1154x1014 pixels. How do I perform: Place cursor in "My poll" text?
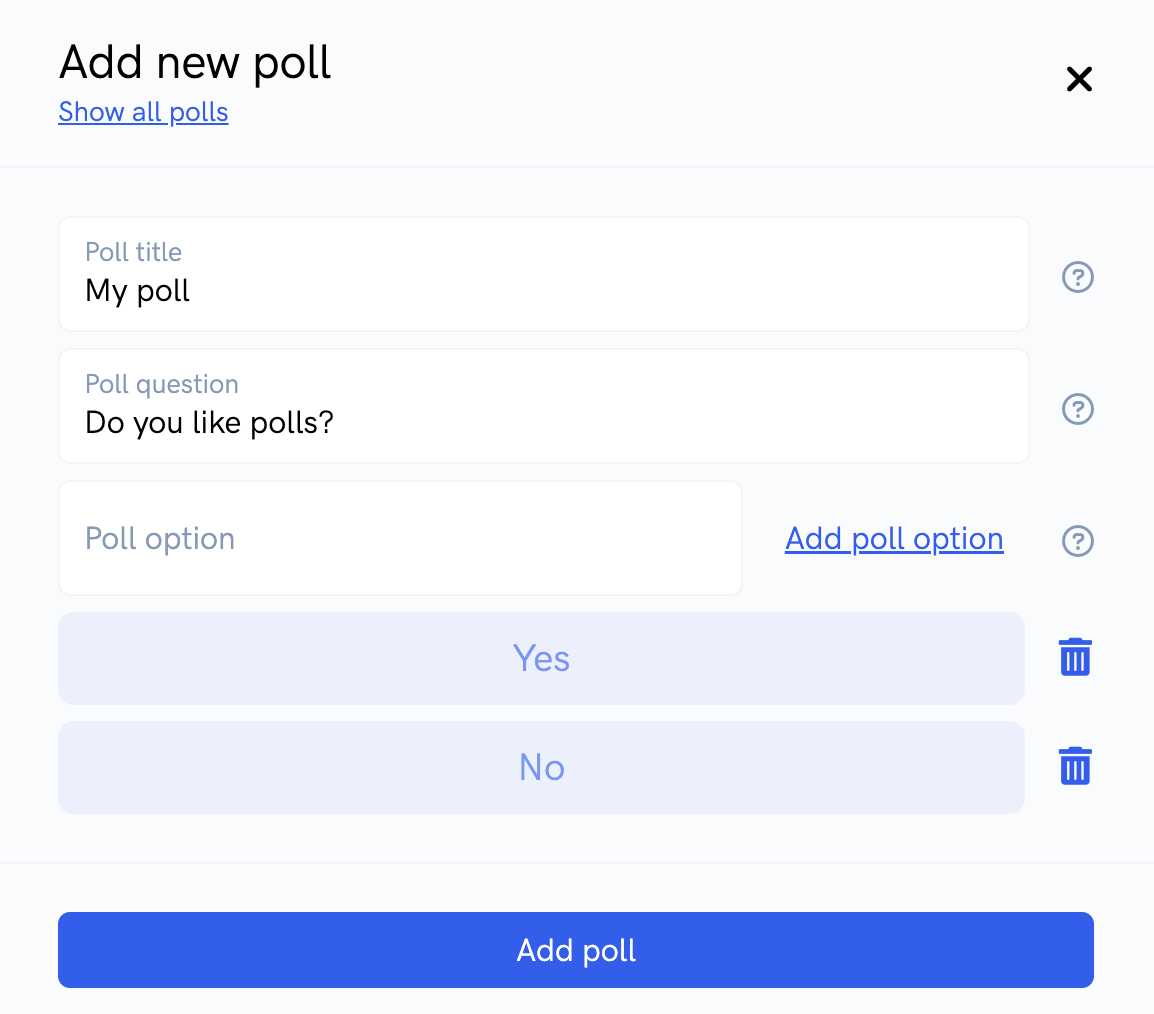138,291
